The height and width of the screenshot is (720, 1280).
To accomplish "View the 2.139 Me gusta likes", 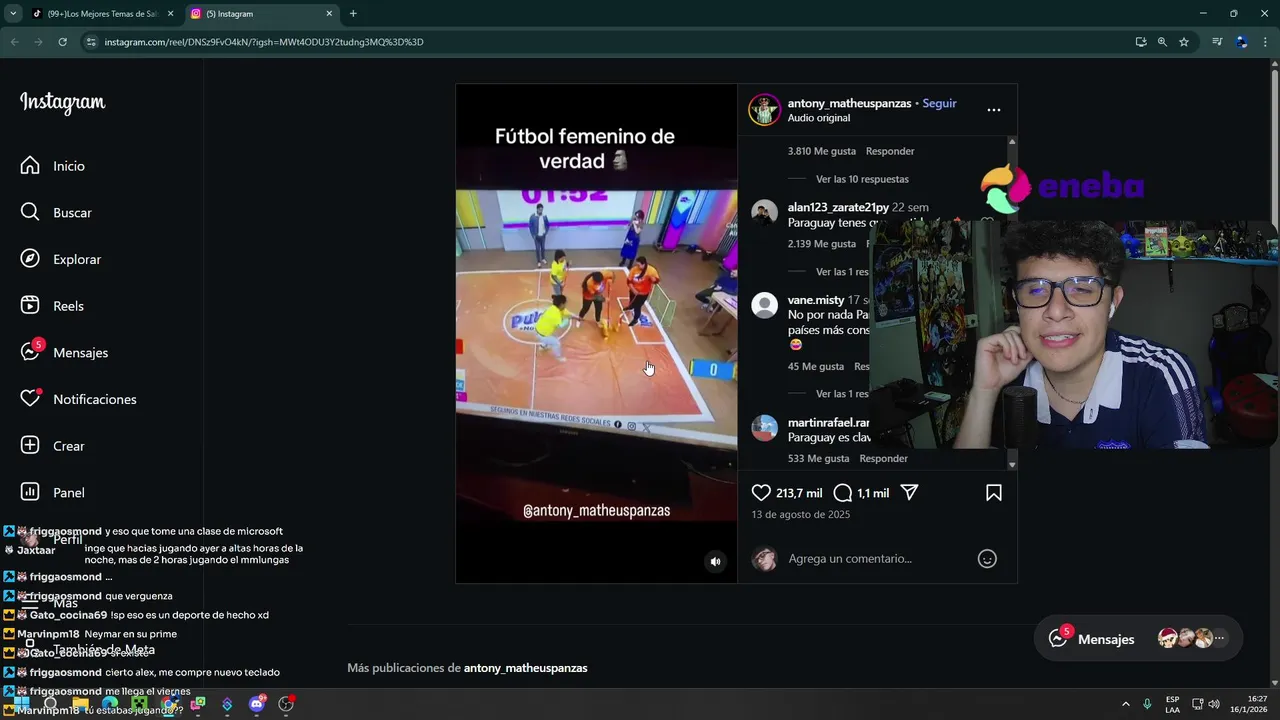I will pyautogui.click(x=821, y=244).
